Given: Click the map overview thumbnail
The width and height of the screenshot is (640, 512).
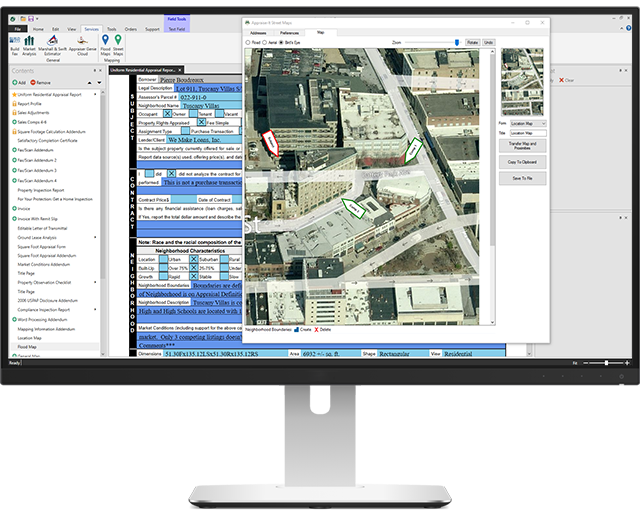Looking at the screenshot, I should pos(522,82).
